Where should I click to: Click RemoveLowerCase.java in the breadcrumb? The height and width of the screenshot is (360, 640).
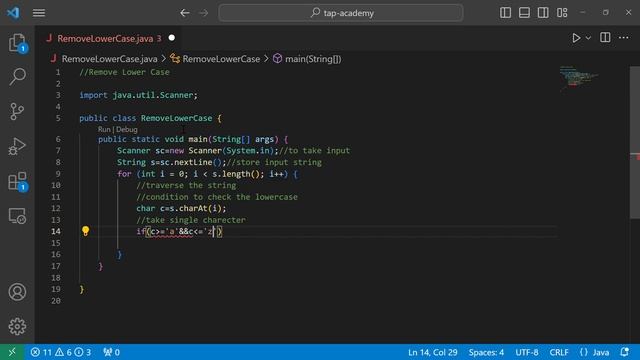tap(109, 59)
